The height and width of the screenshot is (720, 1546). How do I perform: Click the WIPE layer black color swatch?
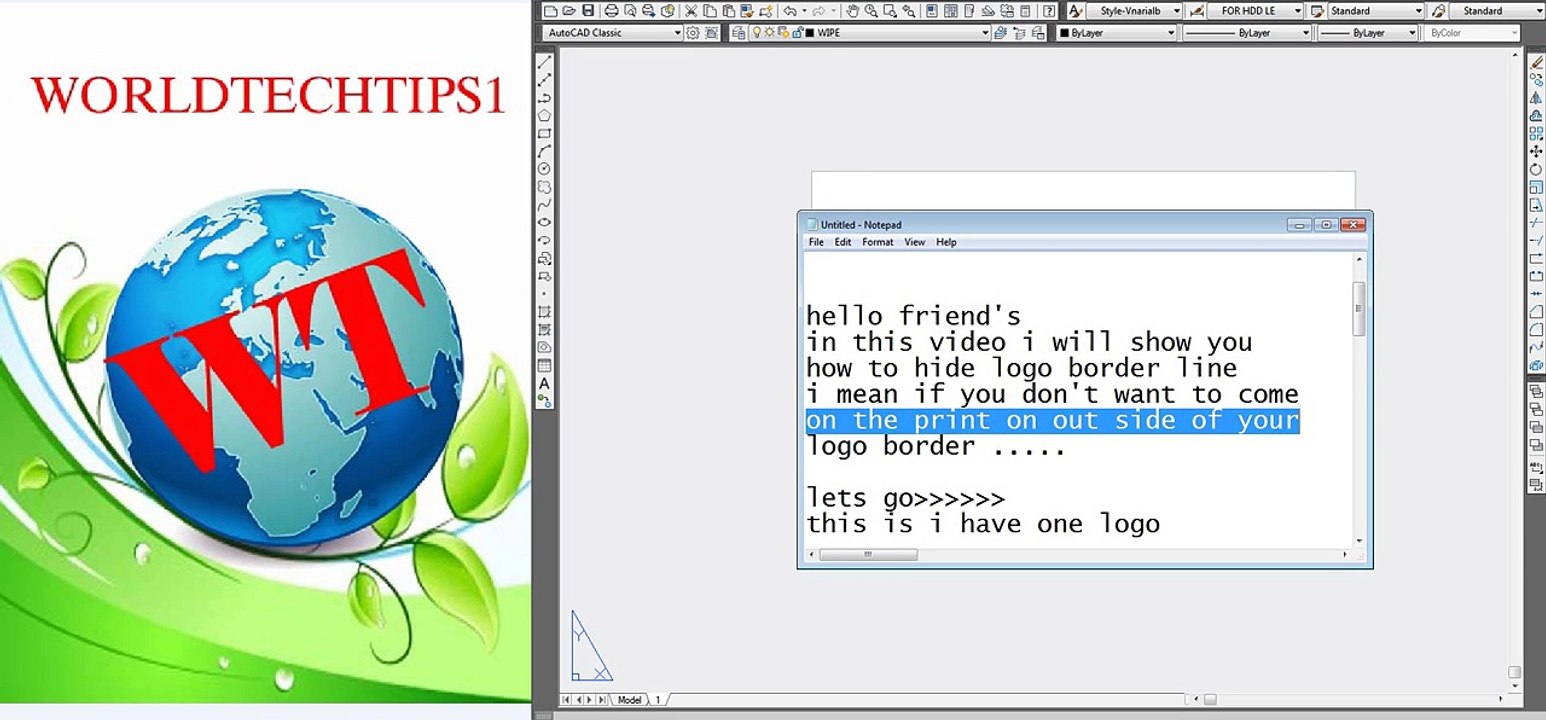(x=809, y=33)
